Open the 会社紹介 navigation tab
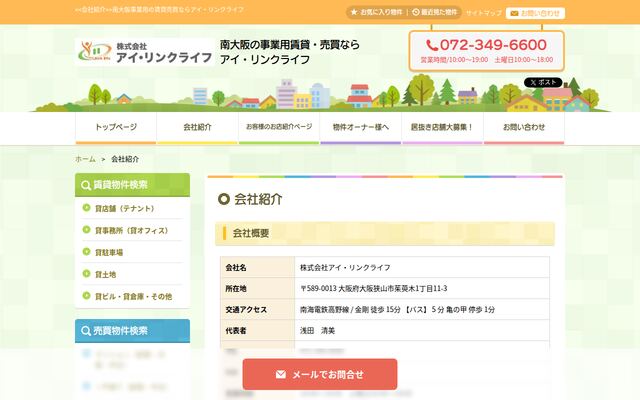The image size is (640, 400). click(198, 128)
